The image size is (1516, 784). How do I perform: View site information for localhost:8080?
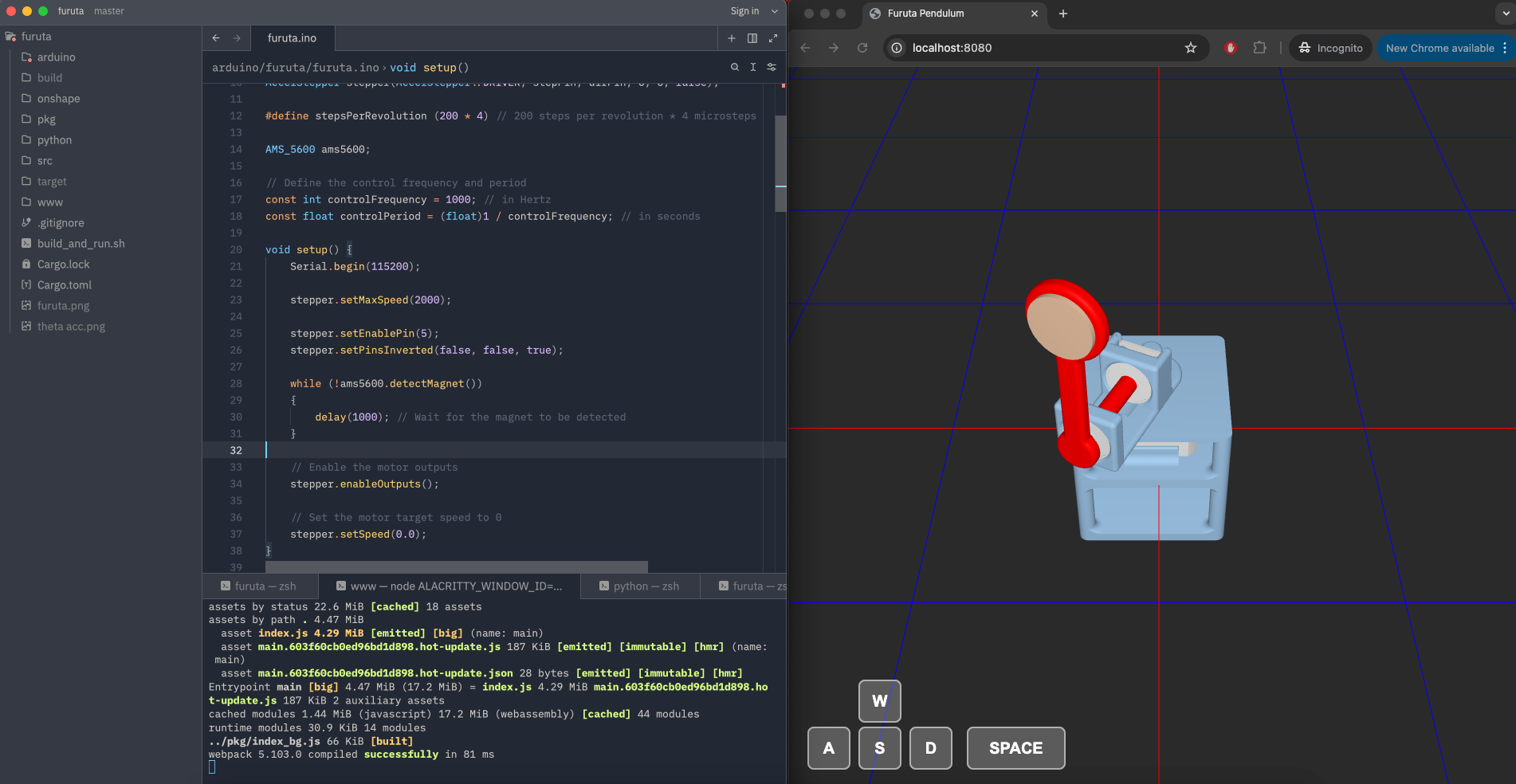(x=897, y=48)
